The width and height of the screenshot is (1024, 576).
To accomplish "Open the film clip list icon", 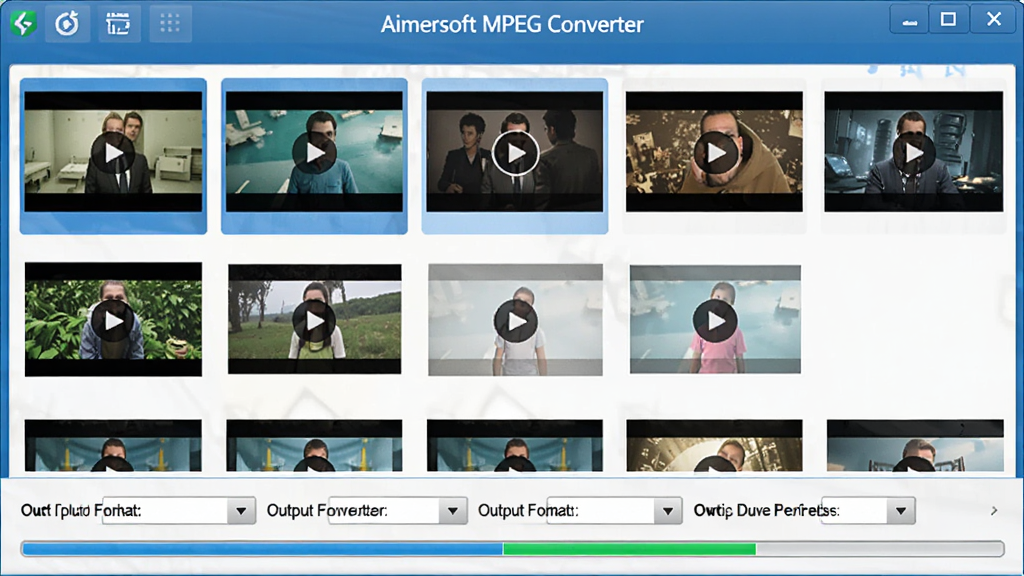I will [119, 24].
